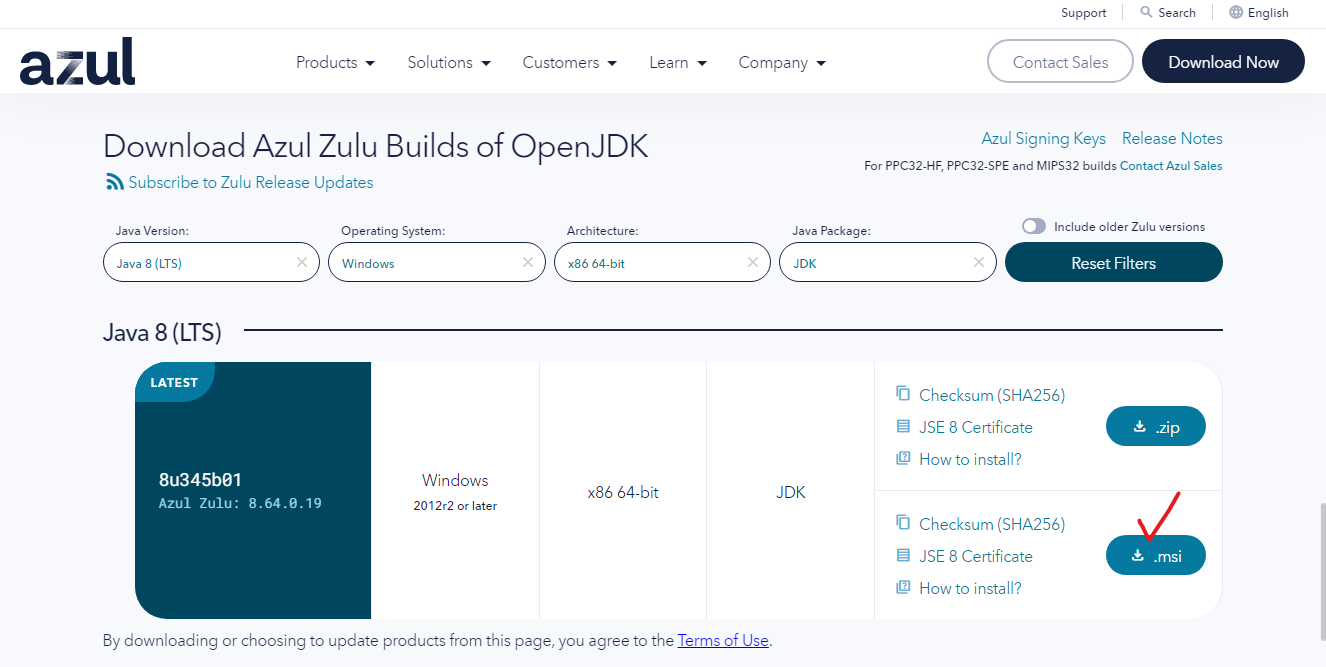1326x667 pixels.
Task: Click the Azul logo
Action: (x=77, y=62)
